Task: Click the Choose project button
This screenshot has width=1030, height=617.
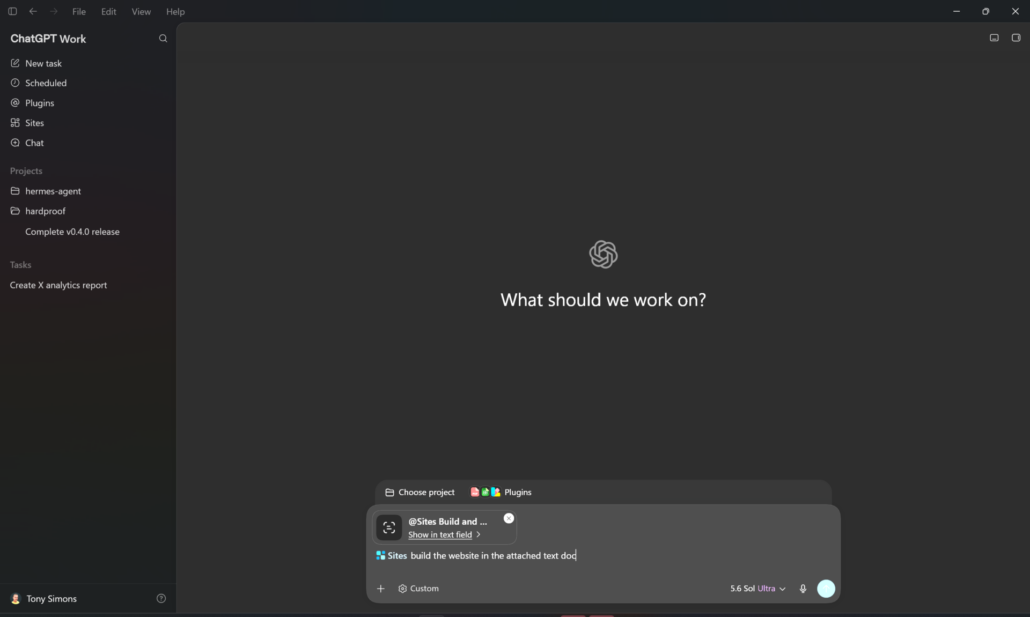Action: [420, 492]
